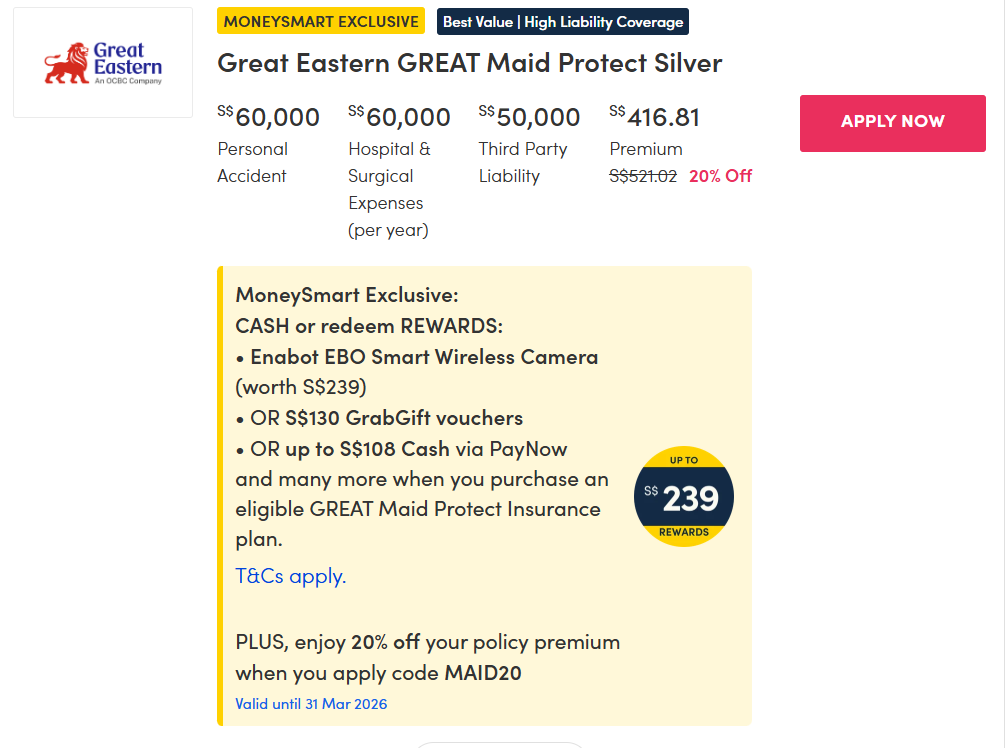Click the Valid until 31 Mar 2026 text
Screen dimensions: 1006x748
[311, 704]
